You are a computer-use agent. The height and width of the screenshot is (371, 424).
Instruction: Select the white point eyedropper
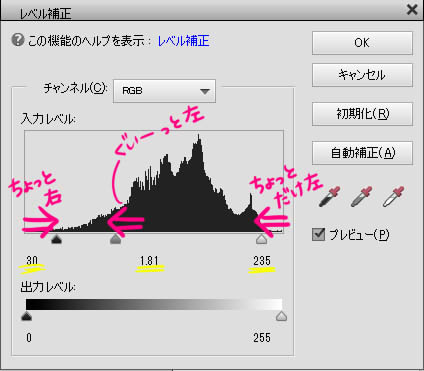pos(393,197)
